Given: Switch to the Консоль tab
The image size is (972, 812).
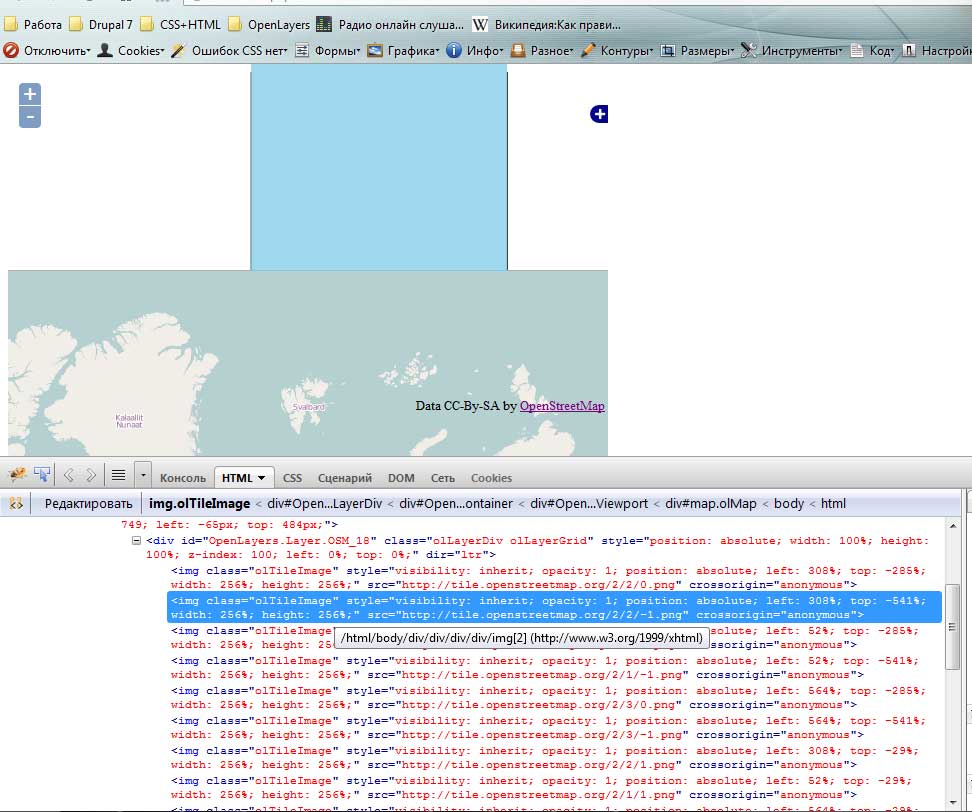Looking at the screenshot, I should pyautogui.click(x=183, y=478).
